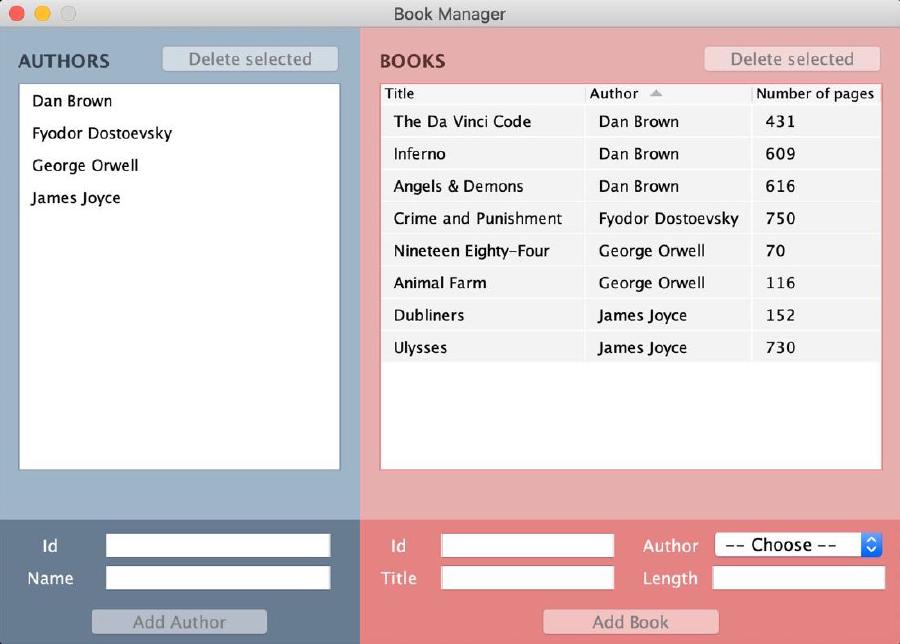The height and width of the screenshot is (644, 900).
Task: Select Dan Brown in authors list
Action: (72, 101)
